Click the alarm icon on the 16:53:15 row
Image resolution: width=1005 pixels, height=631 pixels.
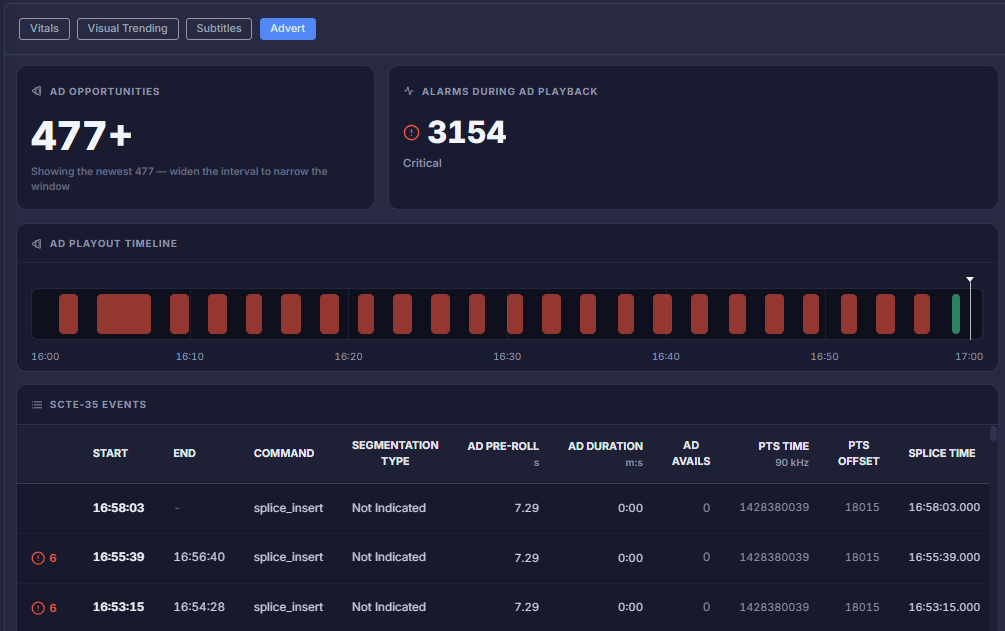[x=38, y=608]
